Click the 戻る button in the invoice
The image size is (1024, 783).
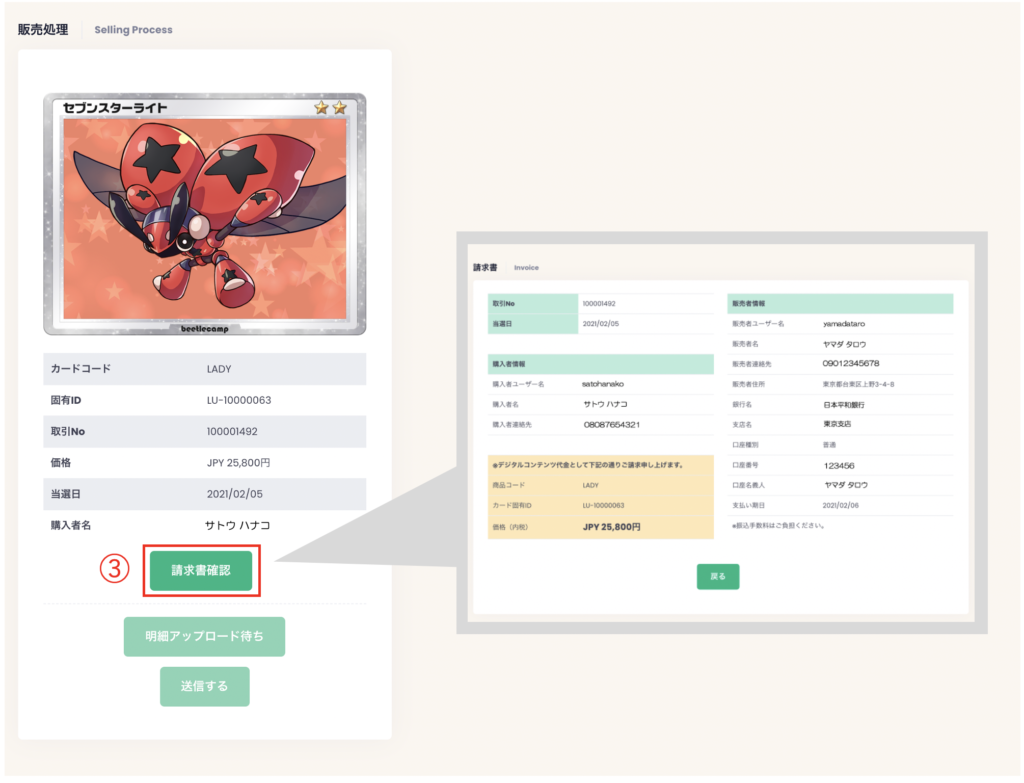tap(718, 577)
